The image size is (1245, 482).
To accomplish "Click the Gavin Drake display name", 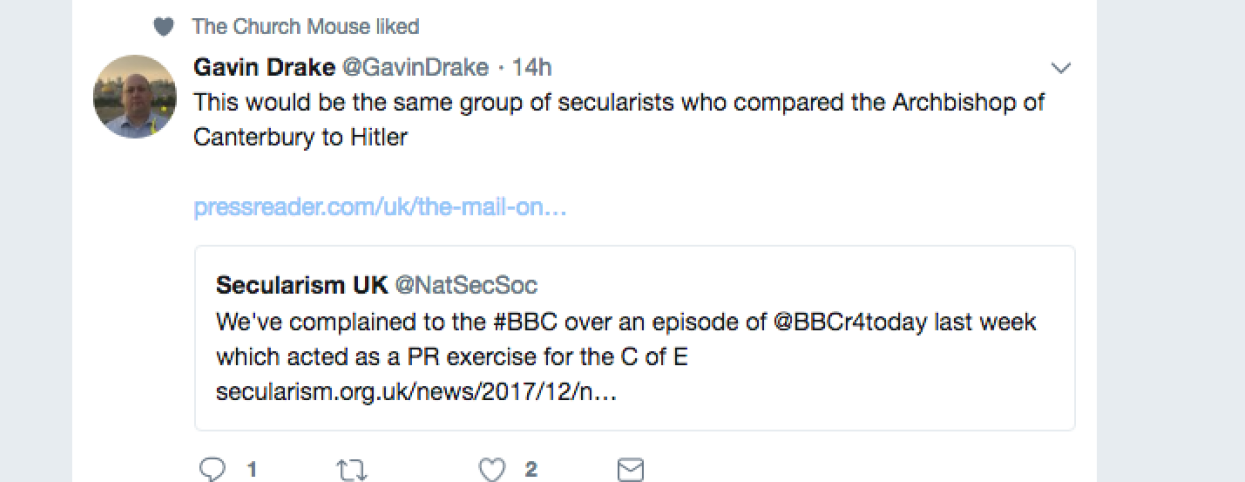I will click(263, 68).
